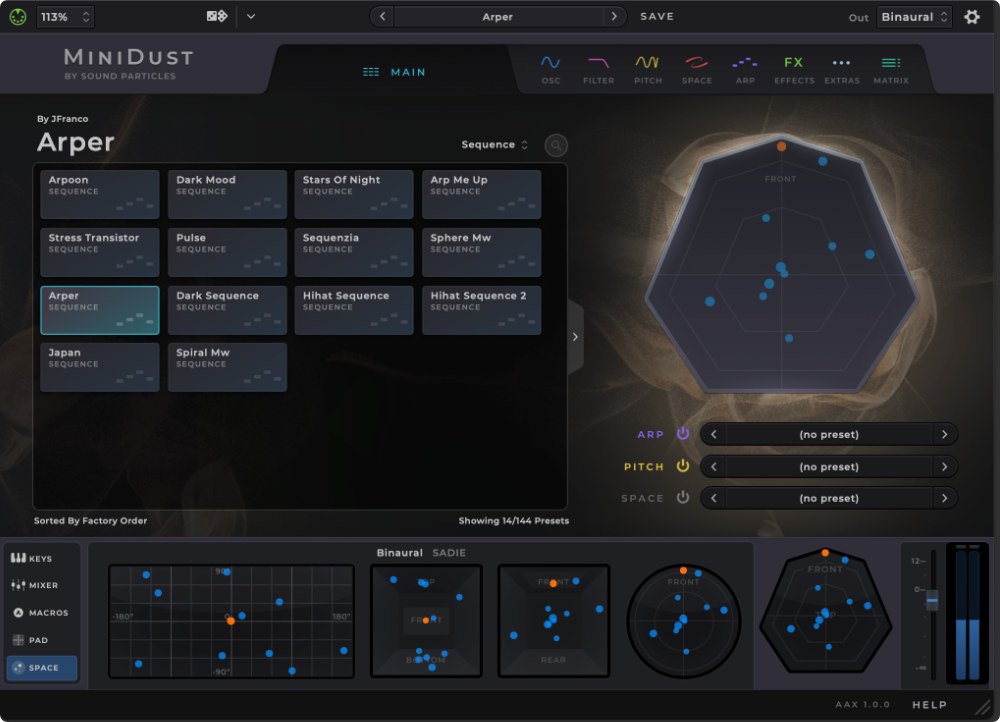Go to previous preset in top bar
1000x722 pixels.
(382, 17)
